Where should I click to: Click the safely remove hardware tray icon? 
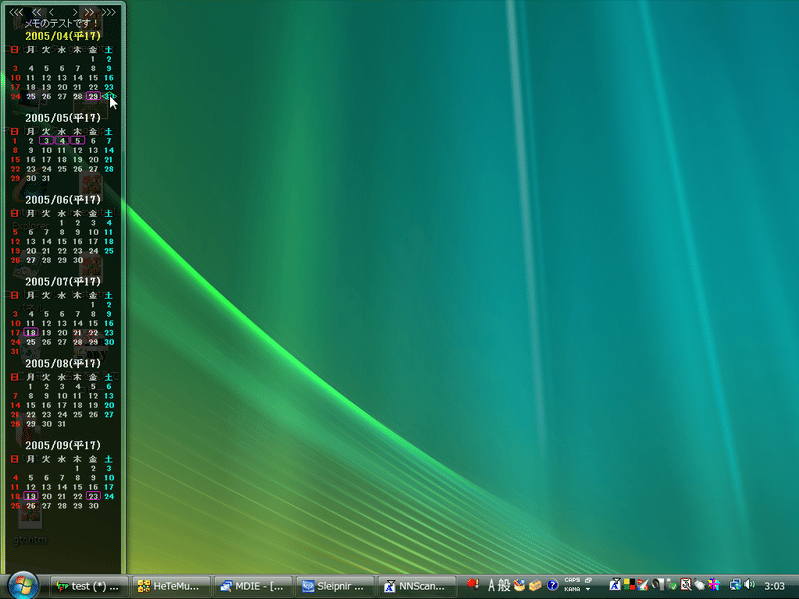pos(672,585)
